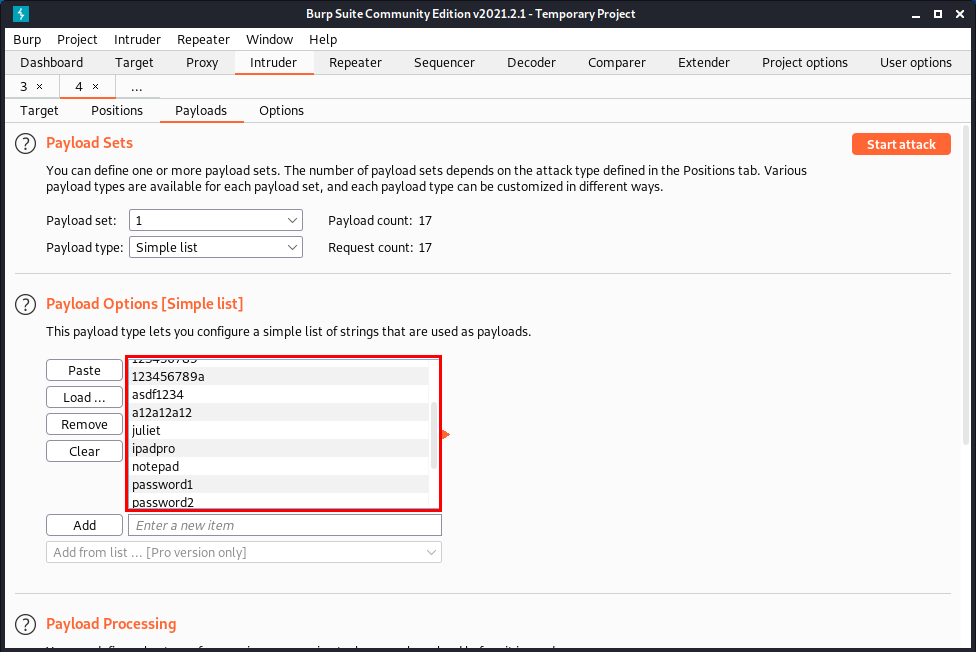Switch to the Proxy tab

coord(202,62)
